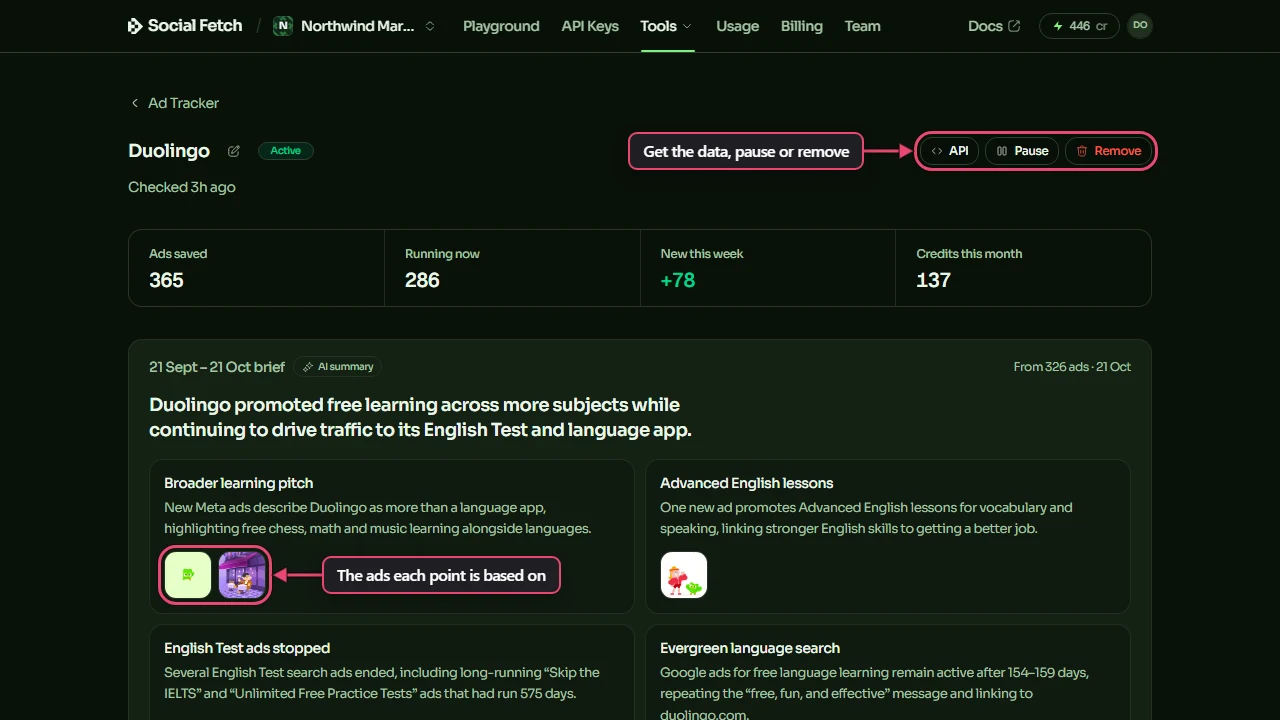
Task: Click the "Advanced English lessons" heading
Action: coord(747,483)
